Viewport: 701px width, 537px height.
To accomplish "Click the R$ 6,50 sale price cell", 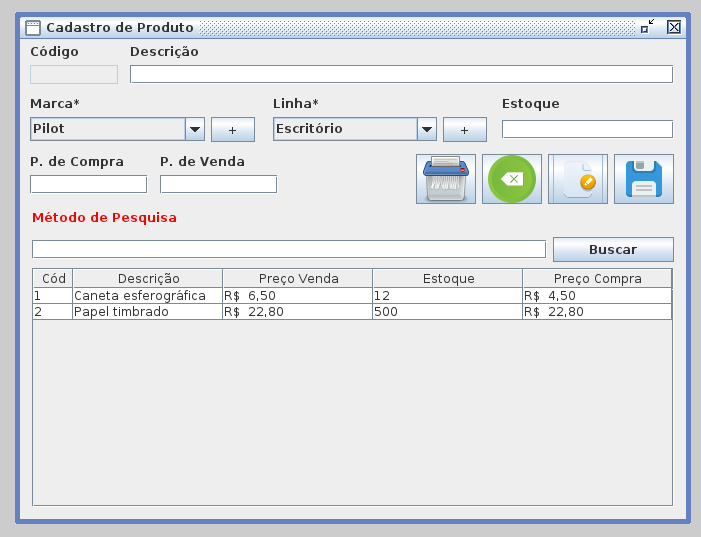I will (298, 296).
